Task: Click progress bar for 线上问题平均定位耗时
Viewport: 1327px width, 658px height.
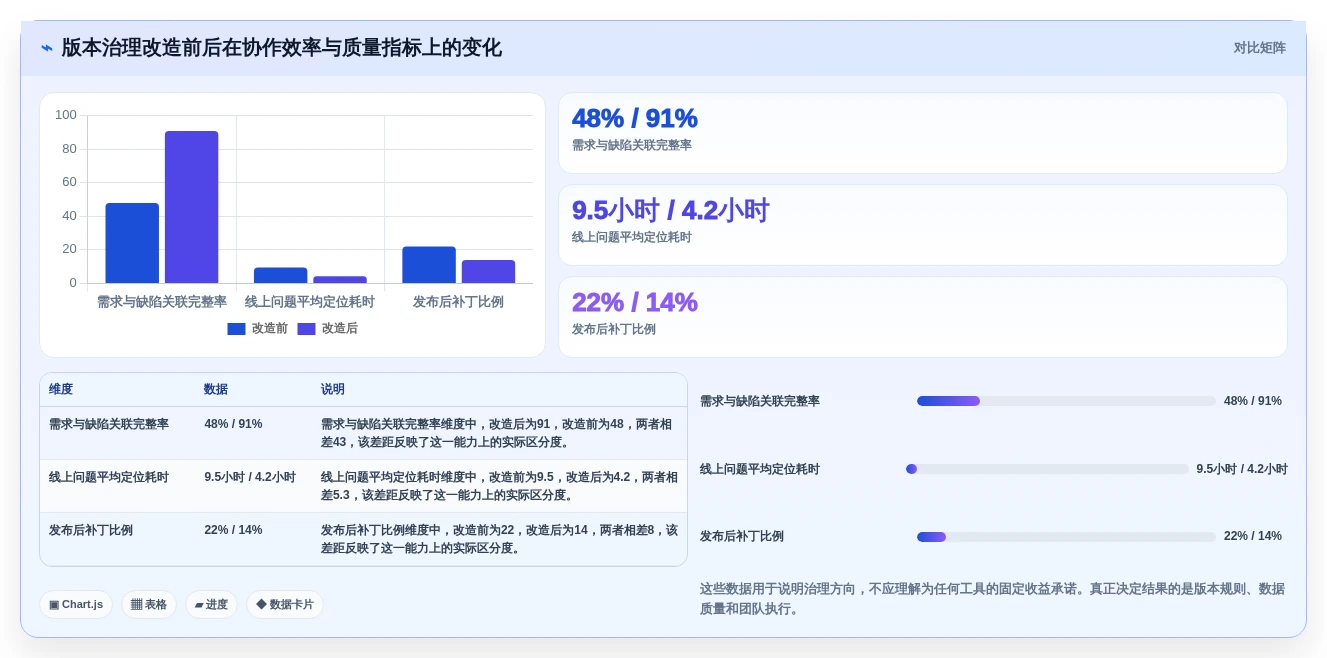Action: [x=1048, y=469]
